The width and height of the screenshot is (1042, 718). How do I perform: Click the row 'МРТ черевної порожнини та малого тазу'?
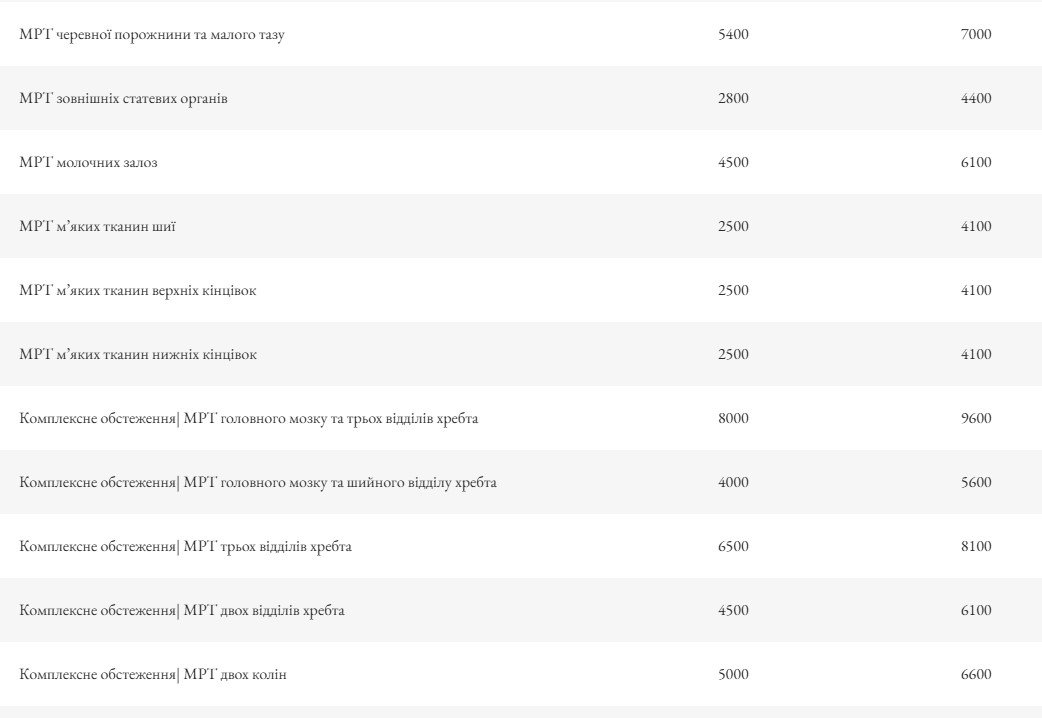(x=152, y=35)
